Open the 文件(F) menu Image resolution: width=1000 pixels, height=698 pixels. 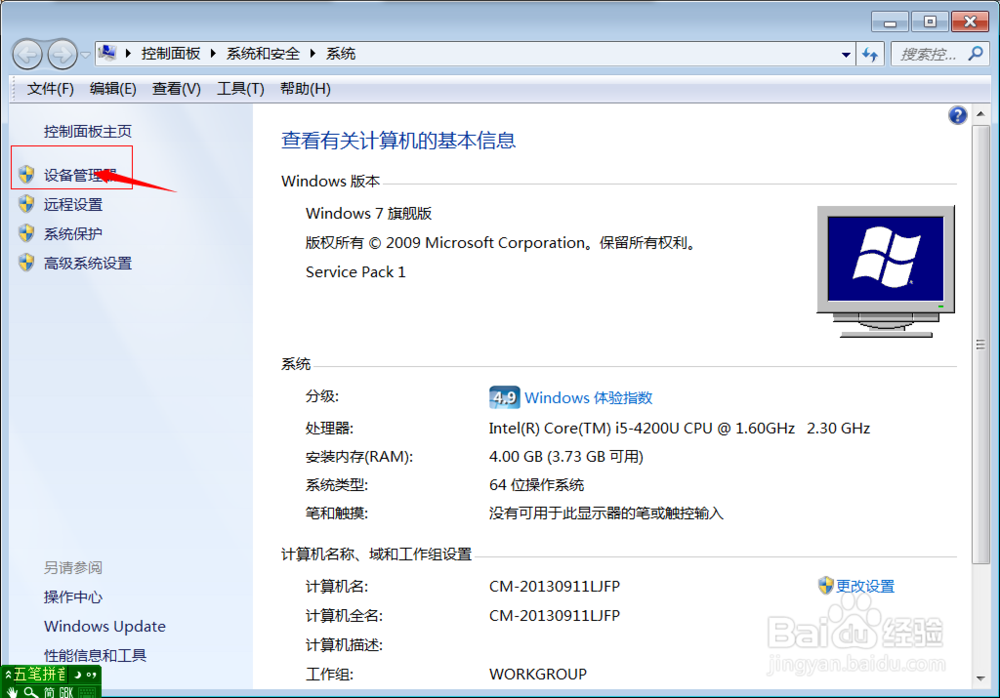pos(50,89)
